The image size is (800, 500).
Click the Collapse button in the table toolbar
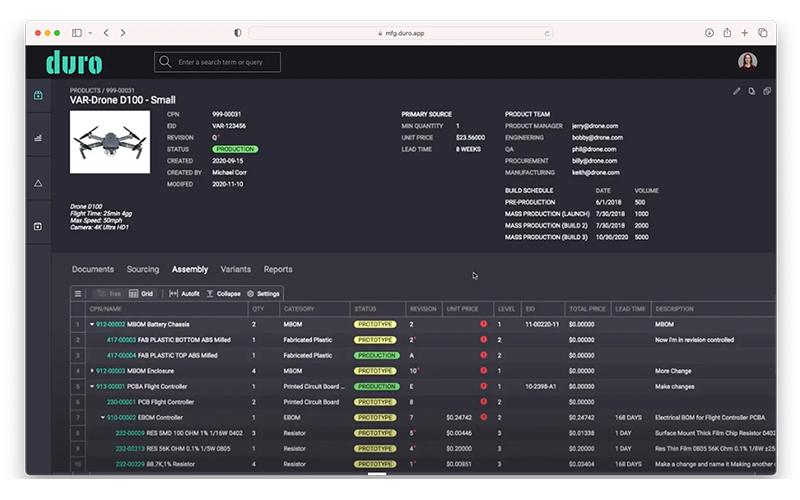click(x=223, y=293)
